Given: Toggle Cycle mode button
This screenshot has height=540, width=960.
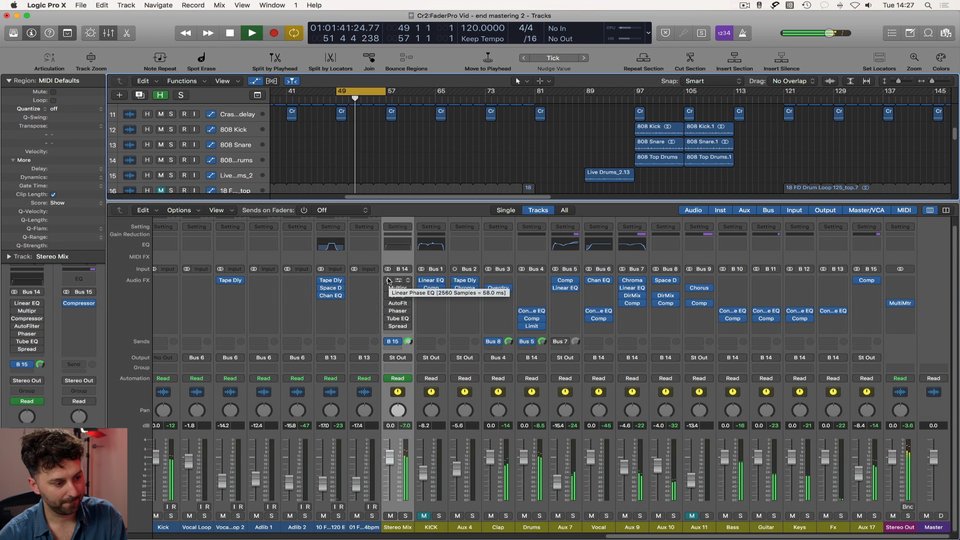Looking at the screenshot, I should pos(294,33).
